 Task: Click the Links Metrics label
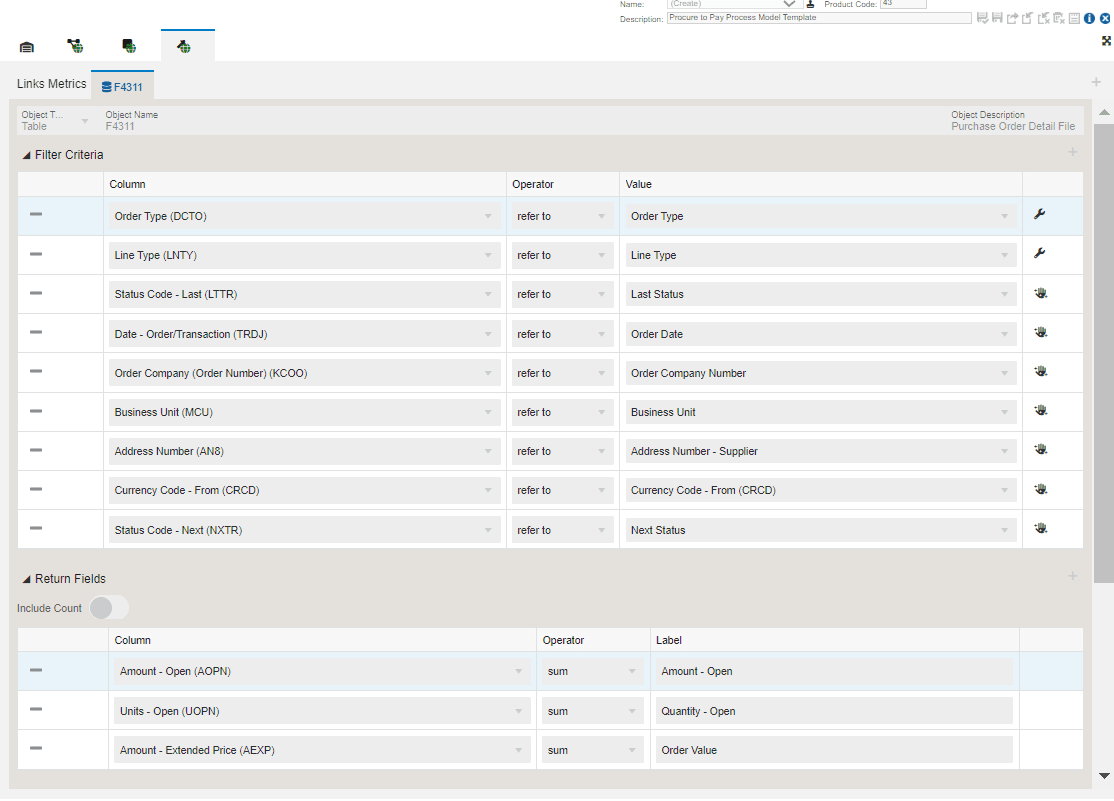51,84
